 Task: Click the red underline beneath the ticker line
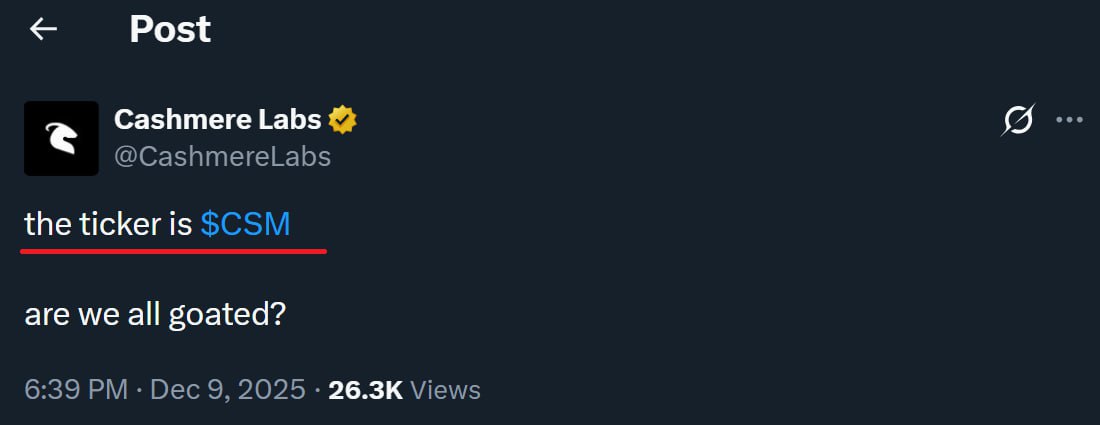click(175, 251)
